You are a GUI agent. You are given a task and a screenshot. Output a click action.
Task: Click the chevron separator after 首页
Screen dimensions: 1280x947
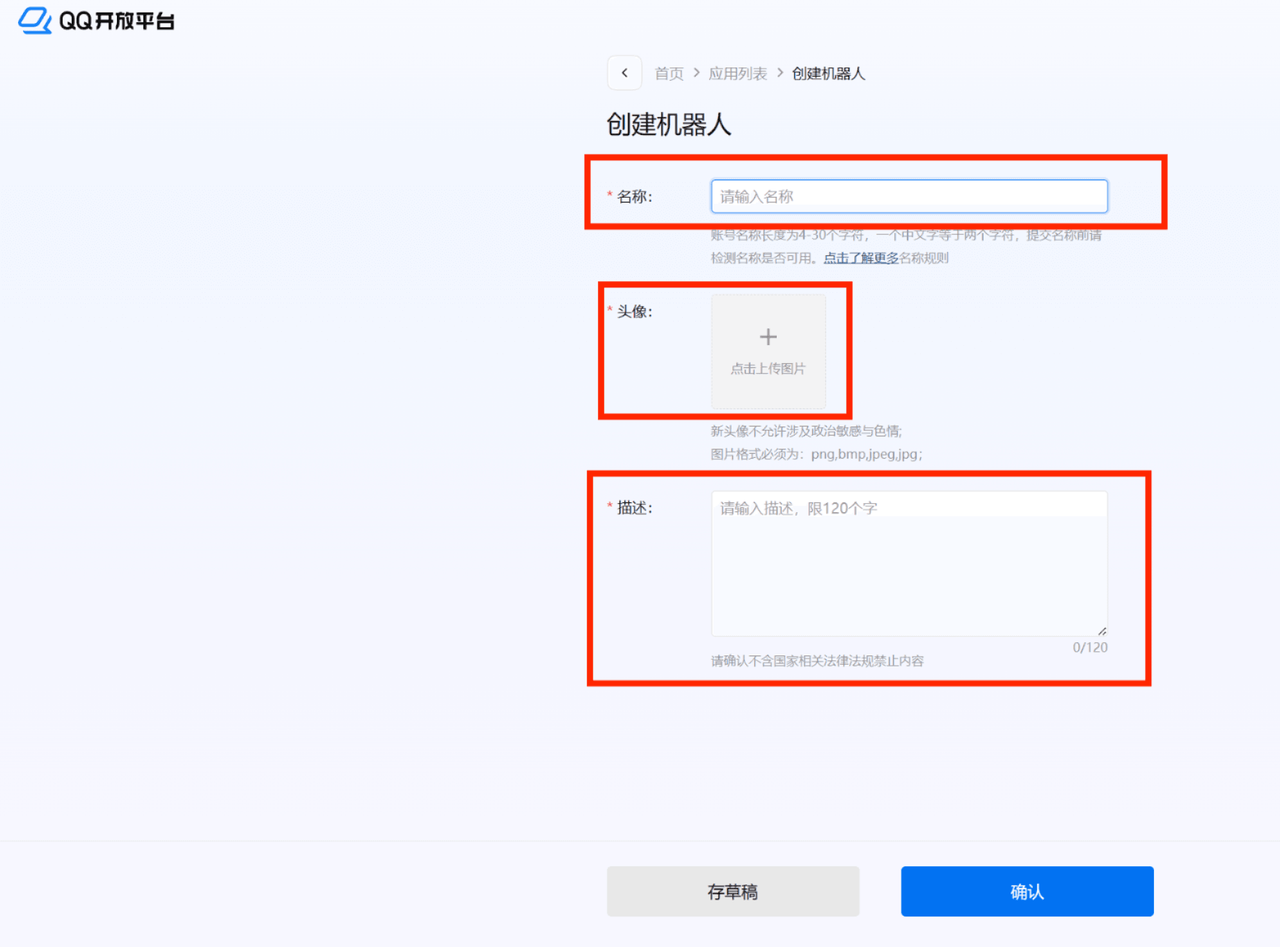pos(697,74)
